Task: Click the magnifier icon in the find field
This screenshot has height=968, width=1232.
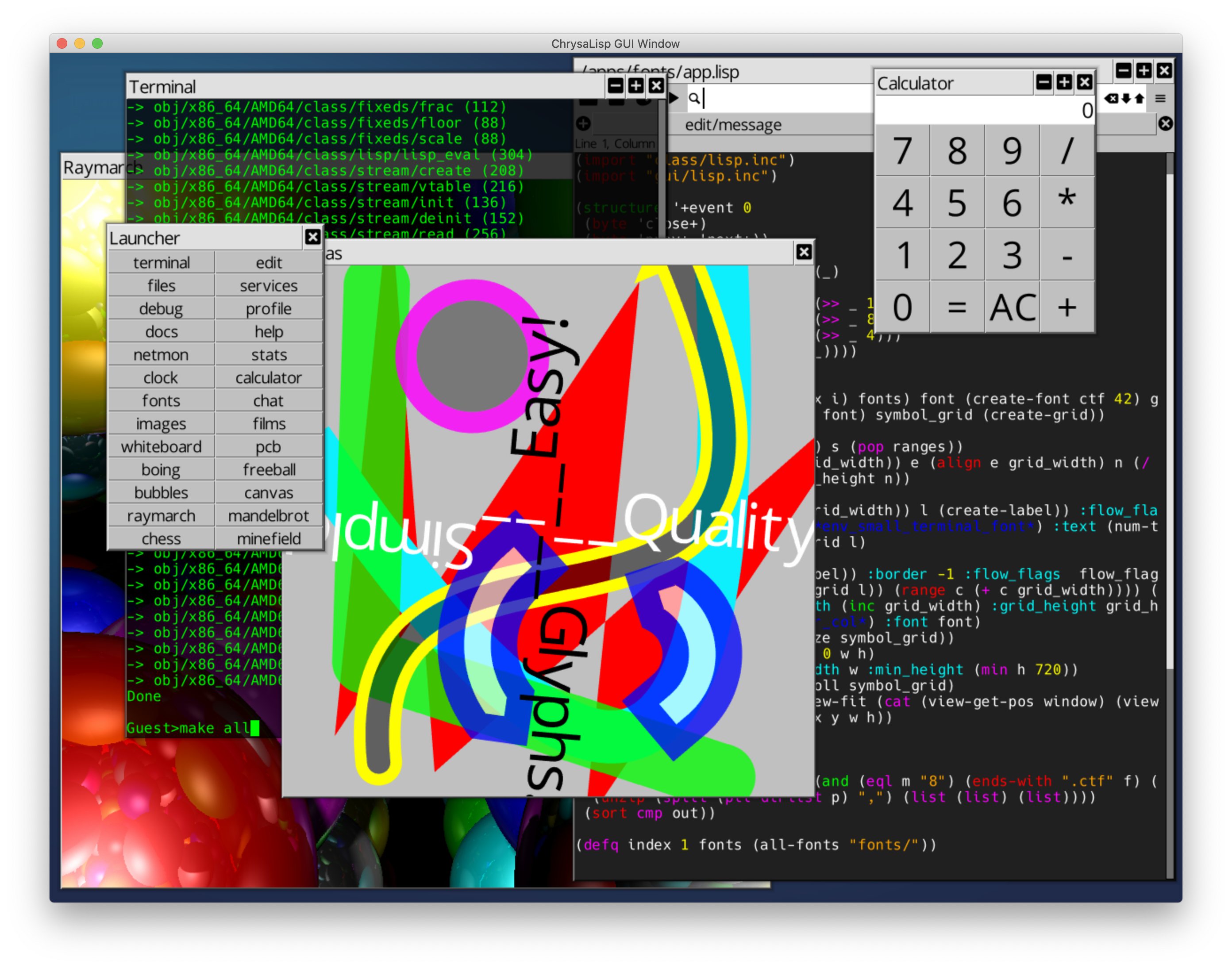Action: 693,98
